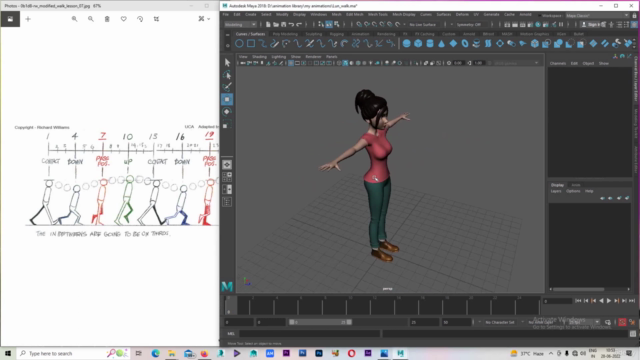
Task: Open the Deform menu in Maya
Action: tap(462, 14)
